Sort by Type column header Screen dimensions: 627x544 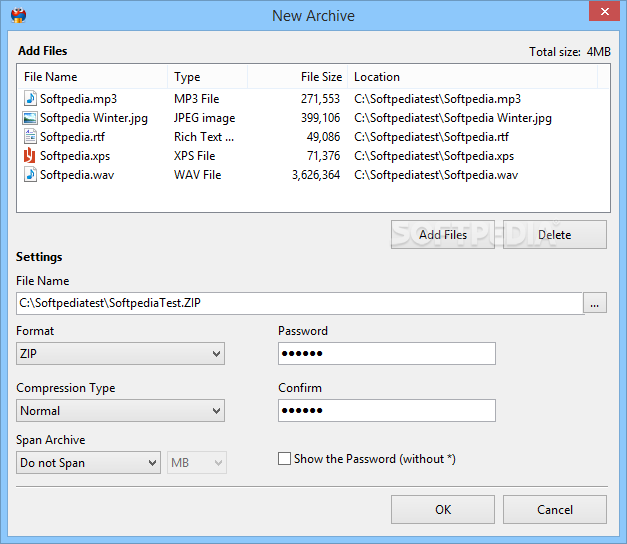click(207, 77)
